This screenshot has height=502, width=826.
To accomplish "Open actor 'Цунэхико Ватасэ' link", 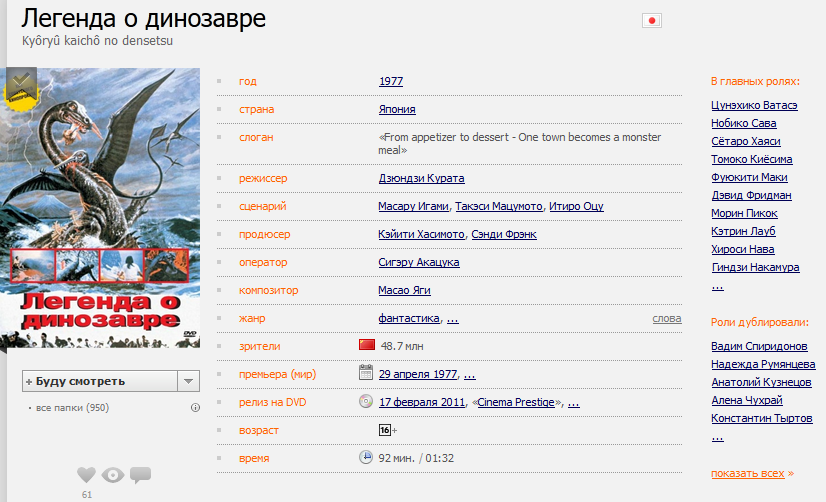I will coord(754,105).
